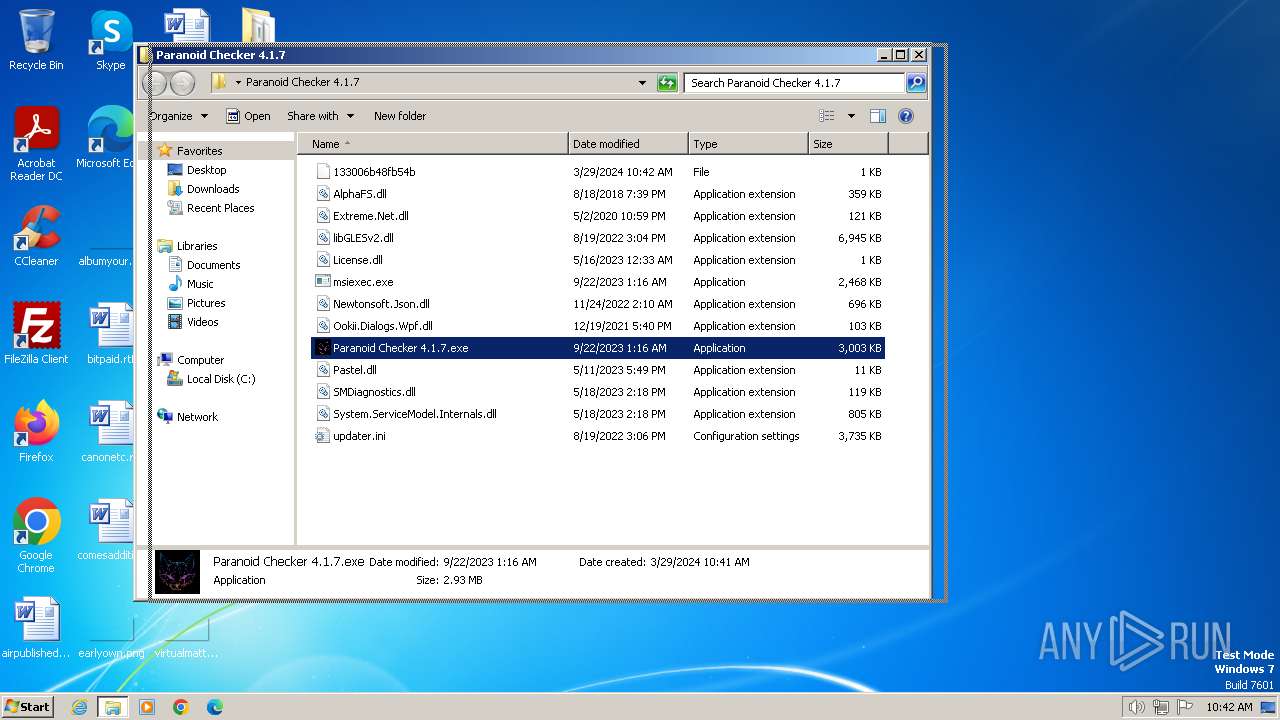Image resolution: width=1280 pixels, height=720 pixels.
Task: Open the Organize dropdown menu
Action: tap(179, 116)
